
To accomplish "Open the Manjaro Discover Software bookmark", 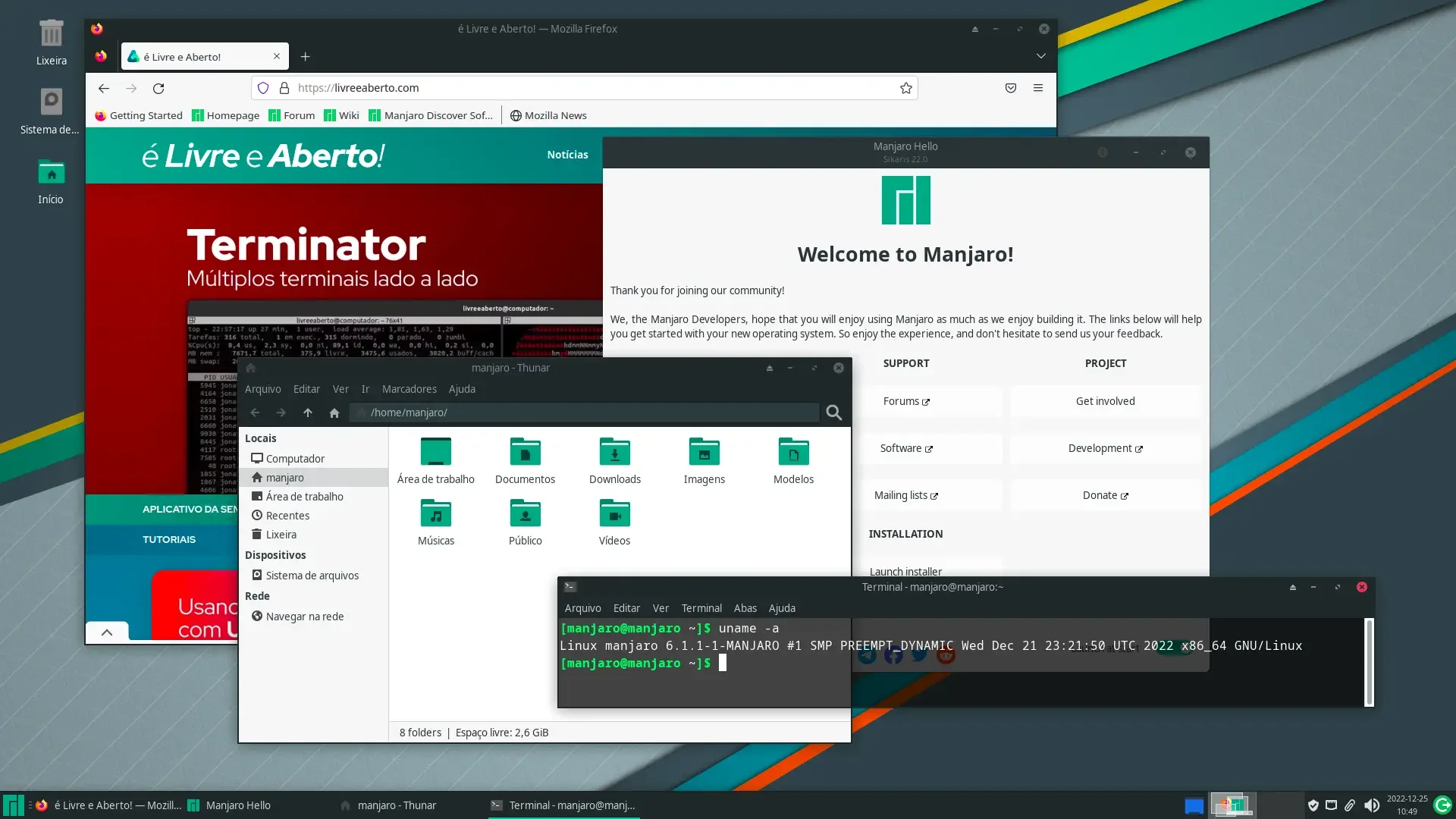I will 431,115.
